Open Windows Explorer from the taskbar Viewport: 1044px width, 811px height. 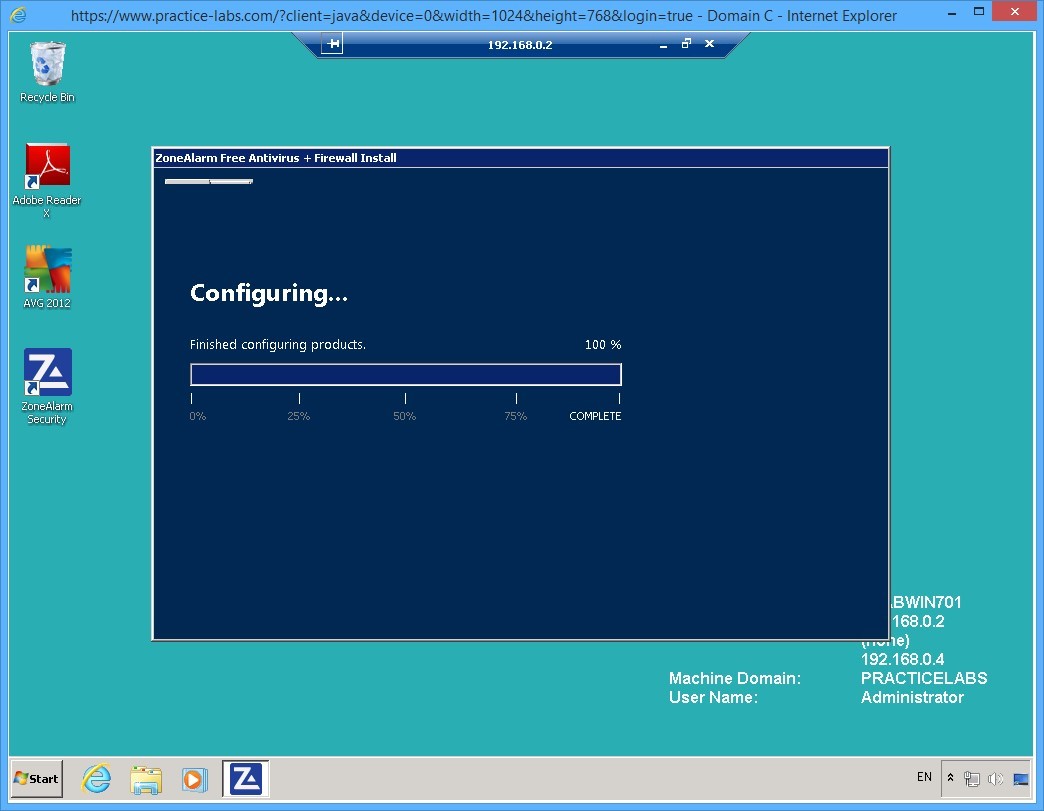tap(146, 778)
